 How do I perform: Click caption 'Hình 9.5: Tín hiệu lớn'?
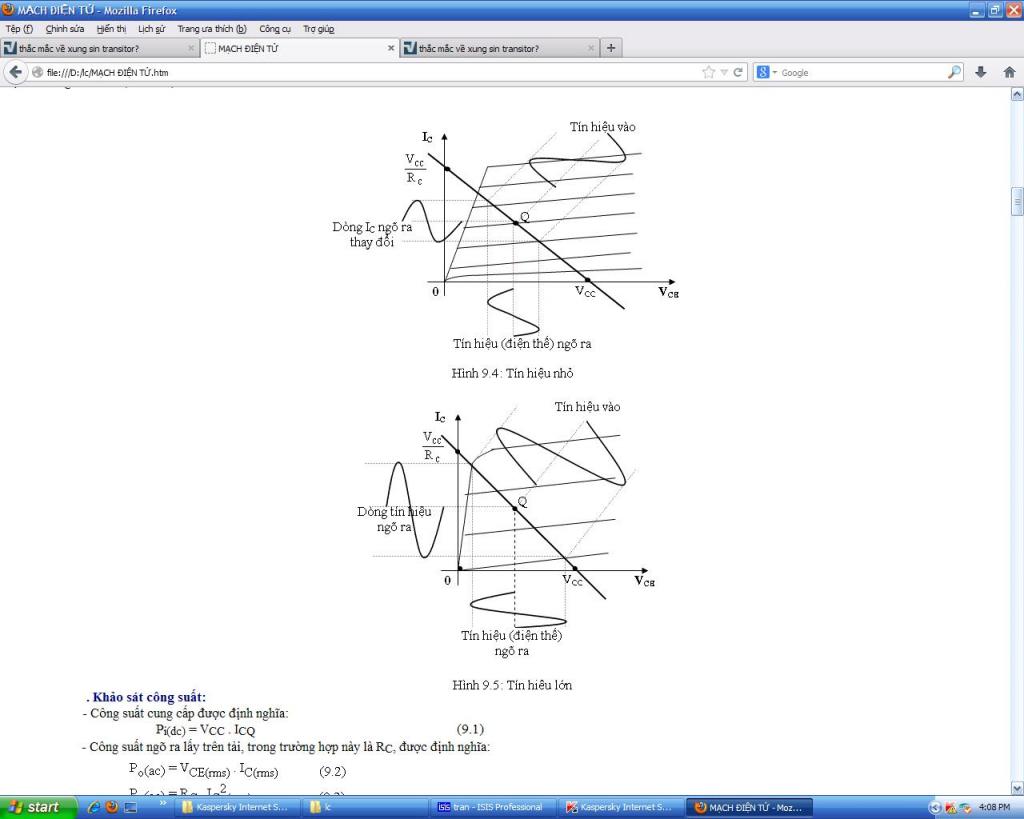click(512, 685)
